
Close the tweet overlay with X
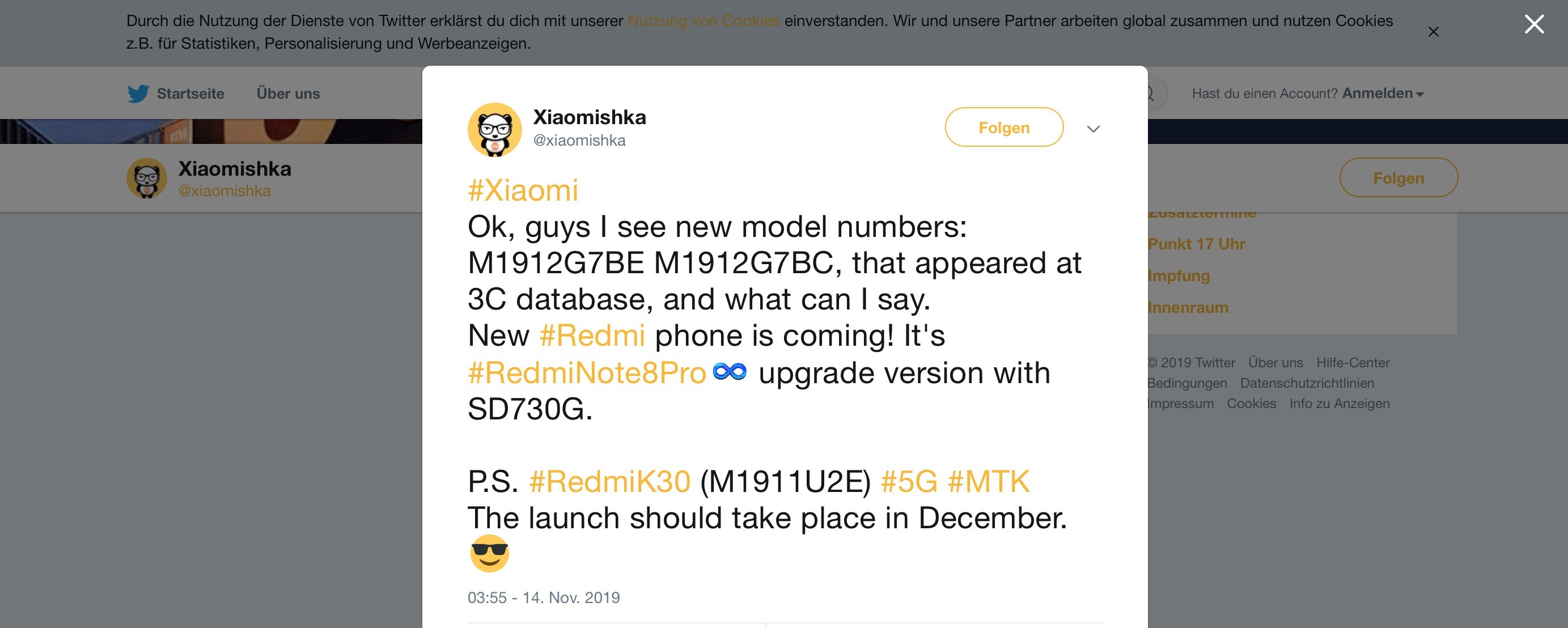click(1534, 24)
